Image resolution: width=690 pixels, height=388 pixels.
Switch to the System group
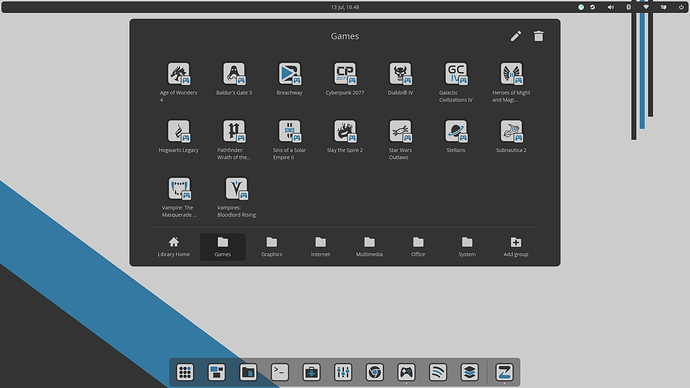pos(467,247)
